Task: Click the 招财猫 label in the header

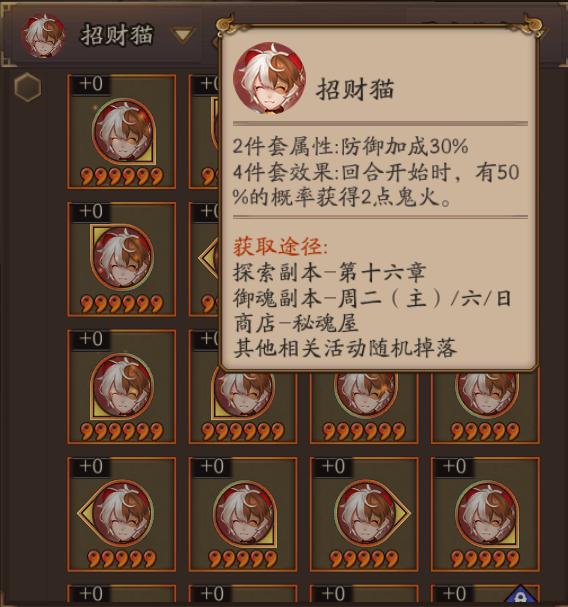Action: (x=117, y=36)
